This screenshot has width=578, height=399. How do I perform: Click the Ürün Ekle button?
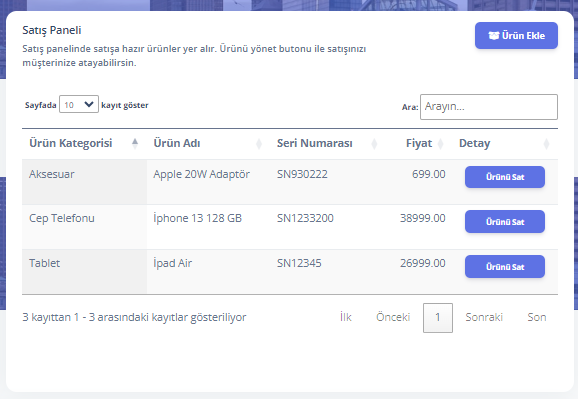coord(516,35)
